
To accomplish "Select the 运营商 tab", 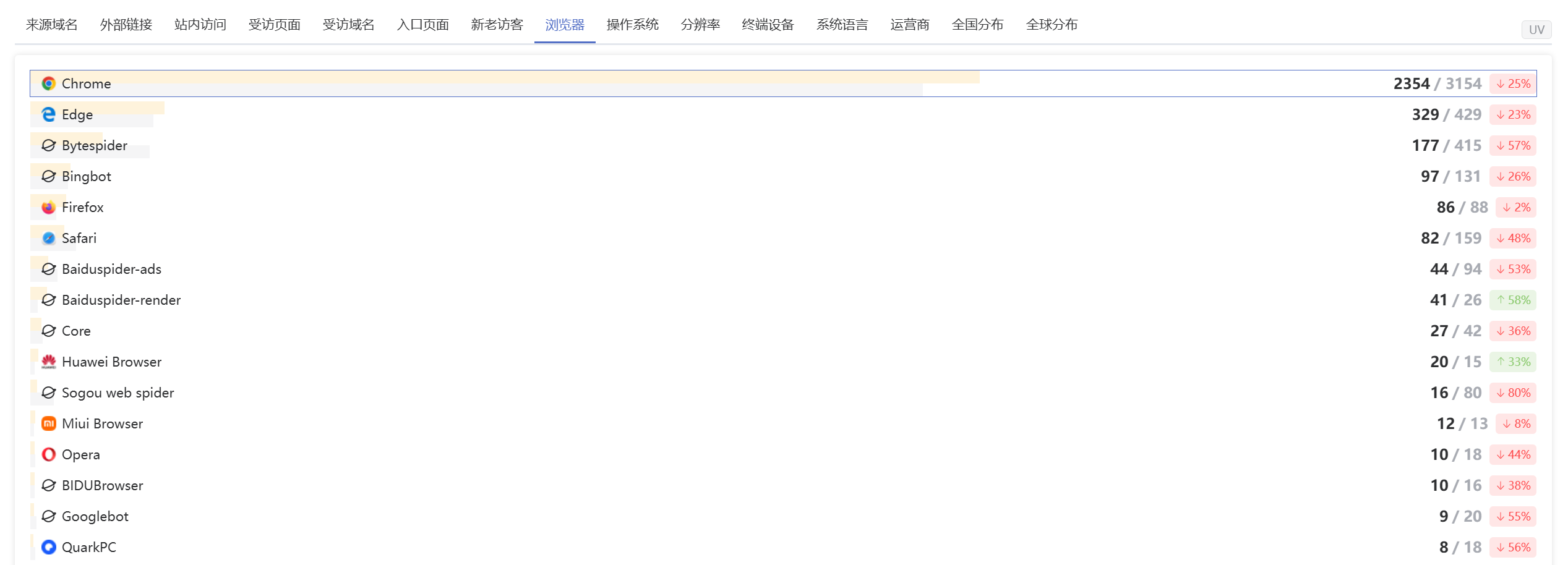I will 910,24.
